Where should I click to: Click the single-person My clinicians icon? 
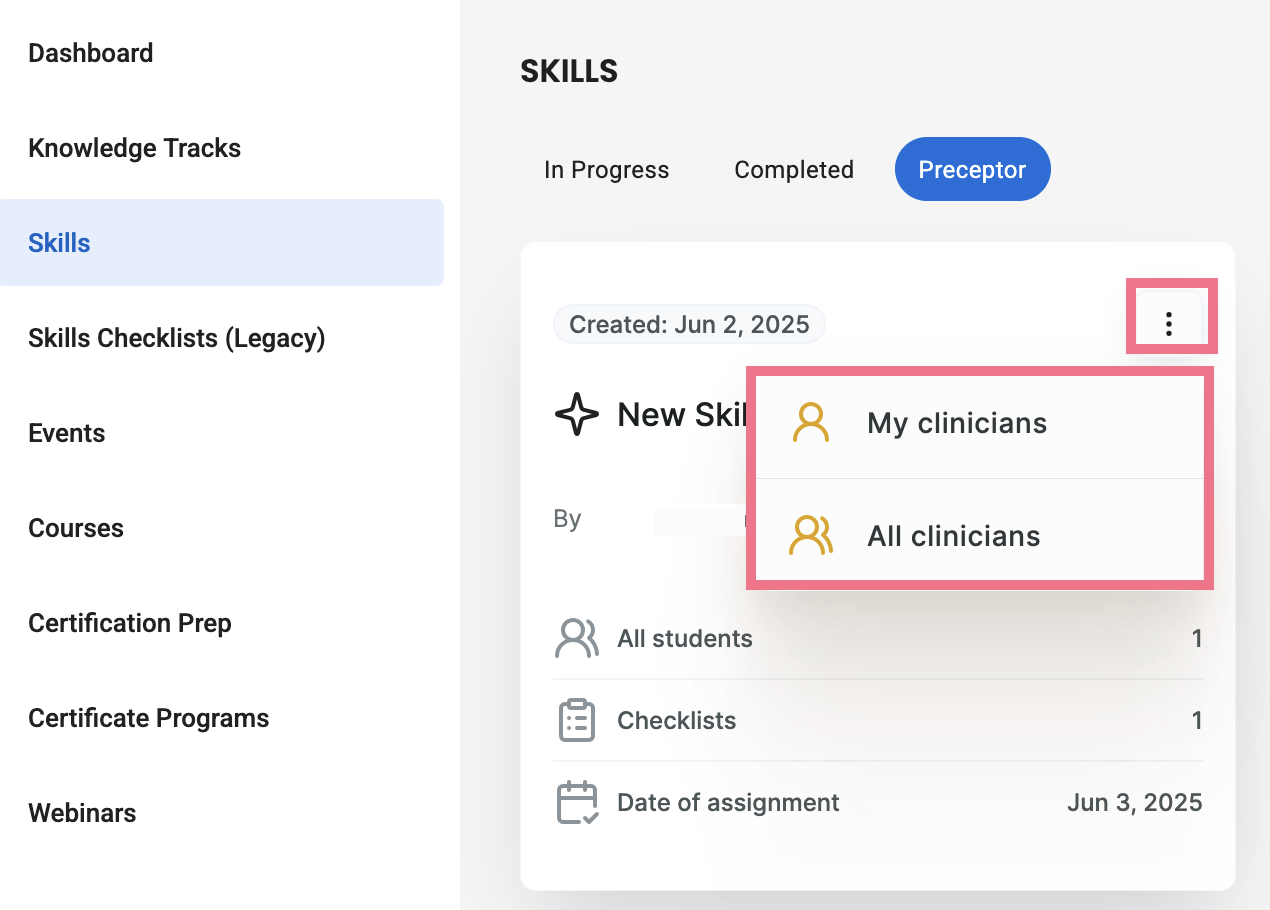coord(810,423)
